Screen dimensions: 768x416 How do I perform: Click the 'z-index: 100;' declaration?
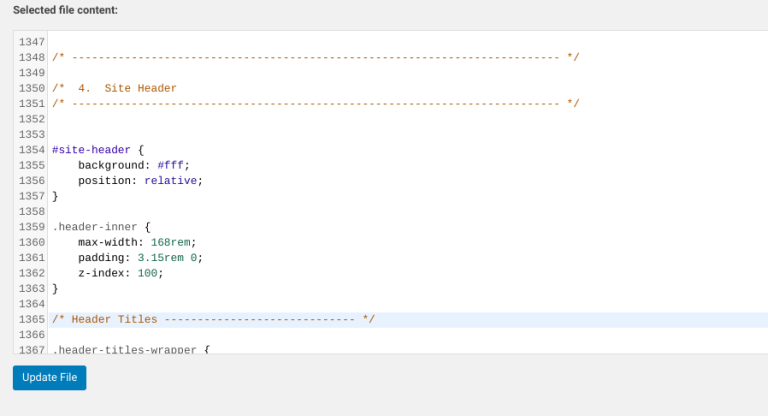point(120,273)
